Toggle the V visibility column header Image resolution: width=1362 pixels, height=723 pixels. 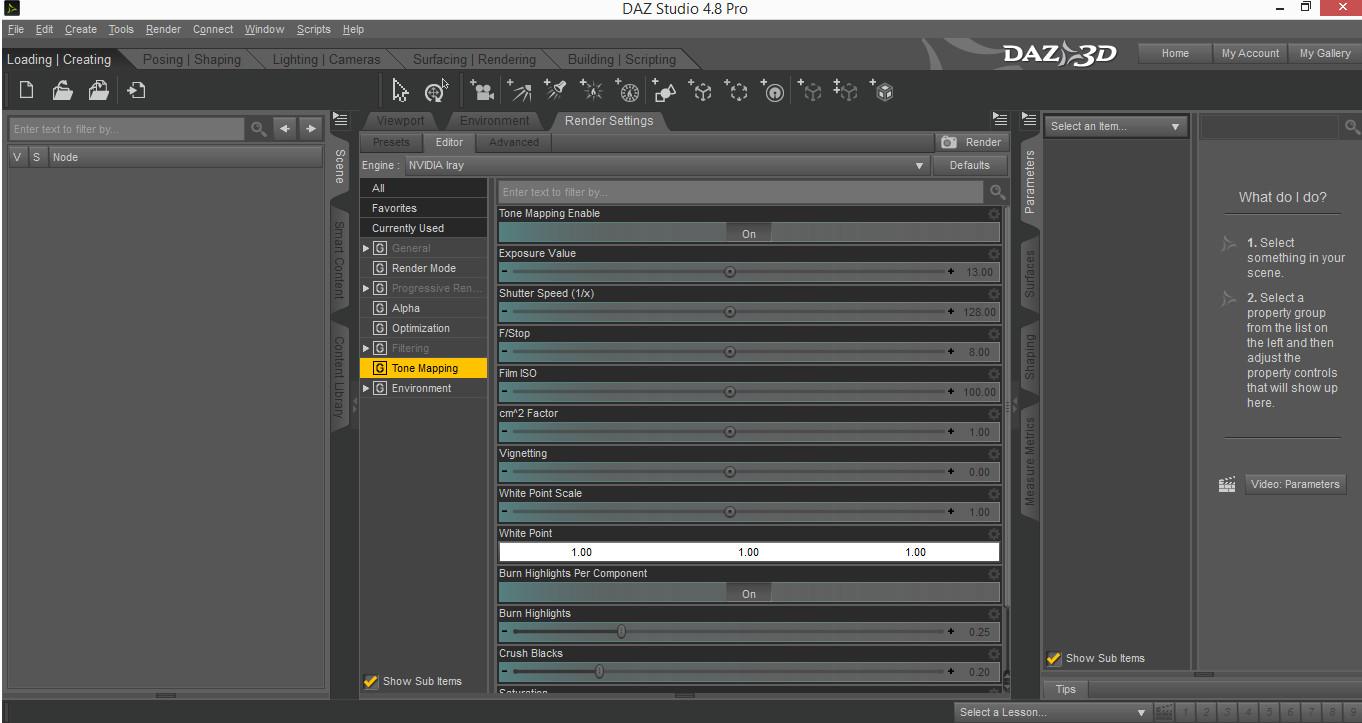point(18,157)
